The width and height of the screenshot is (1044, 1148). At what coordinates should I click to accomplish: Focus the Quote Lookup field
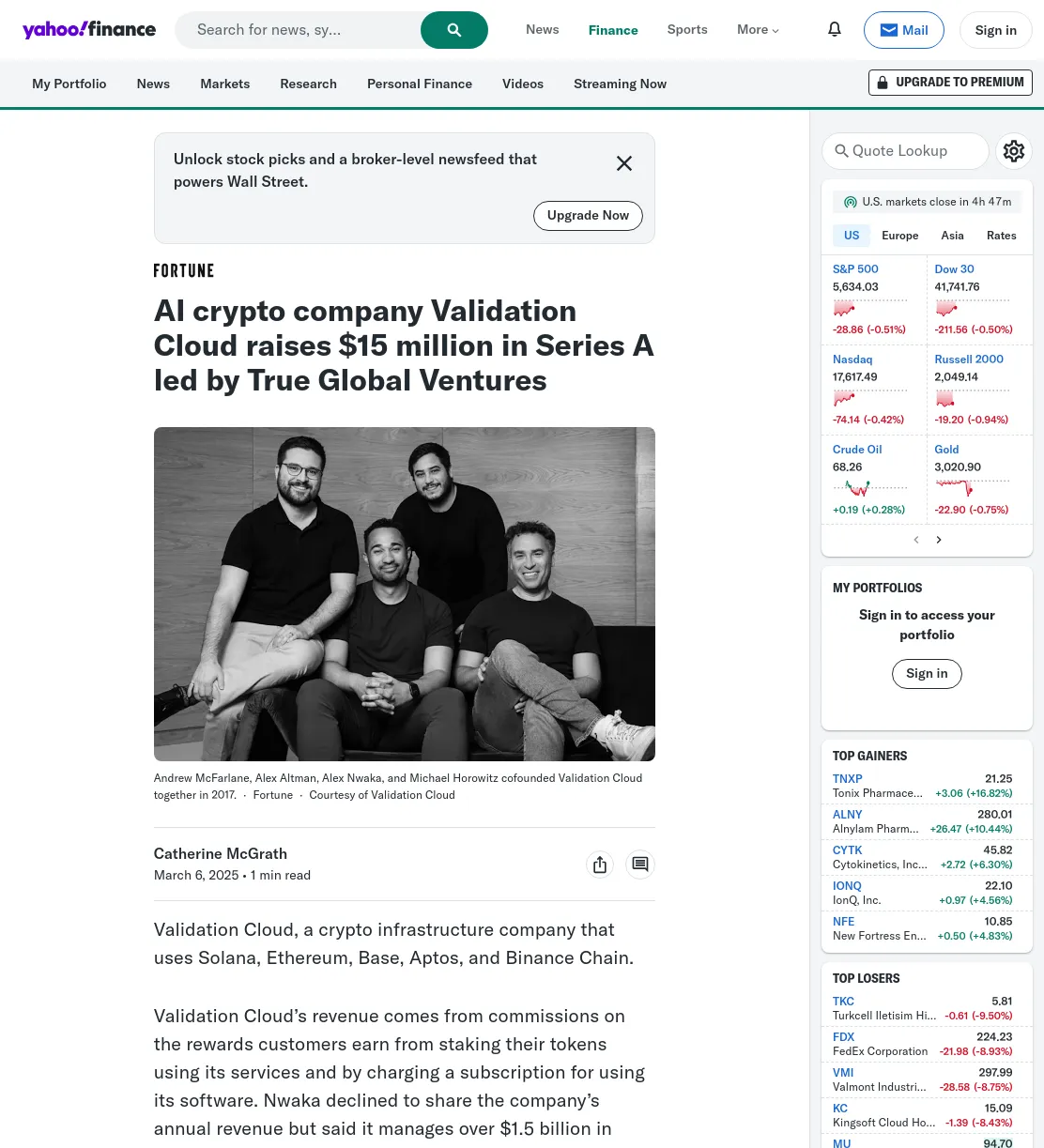905,151
